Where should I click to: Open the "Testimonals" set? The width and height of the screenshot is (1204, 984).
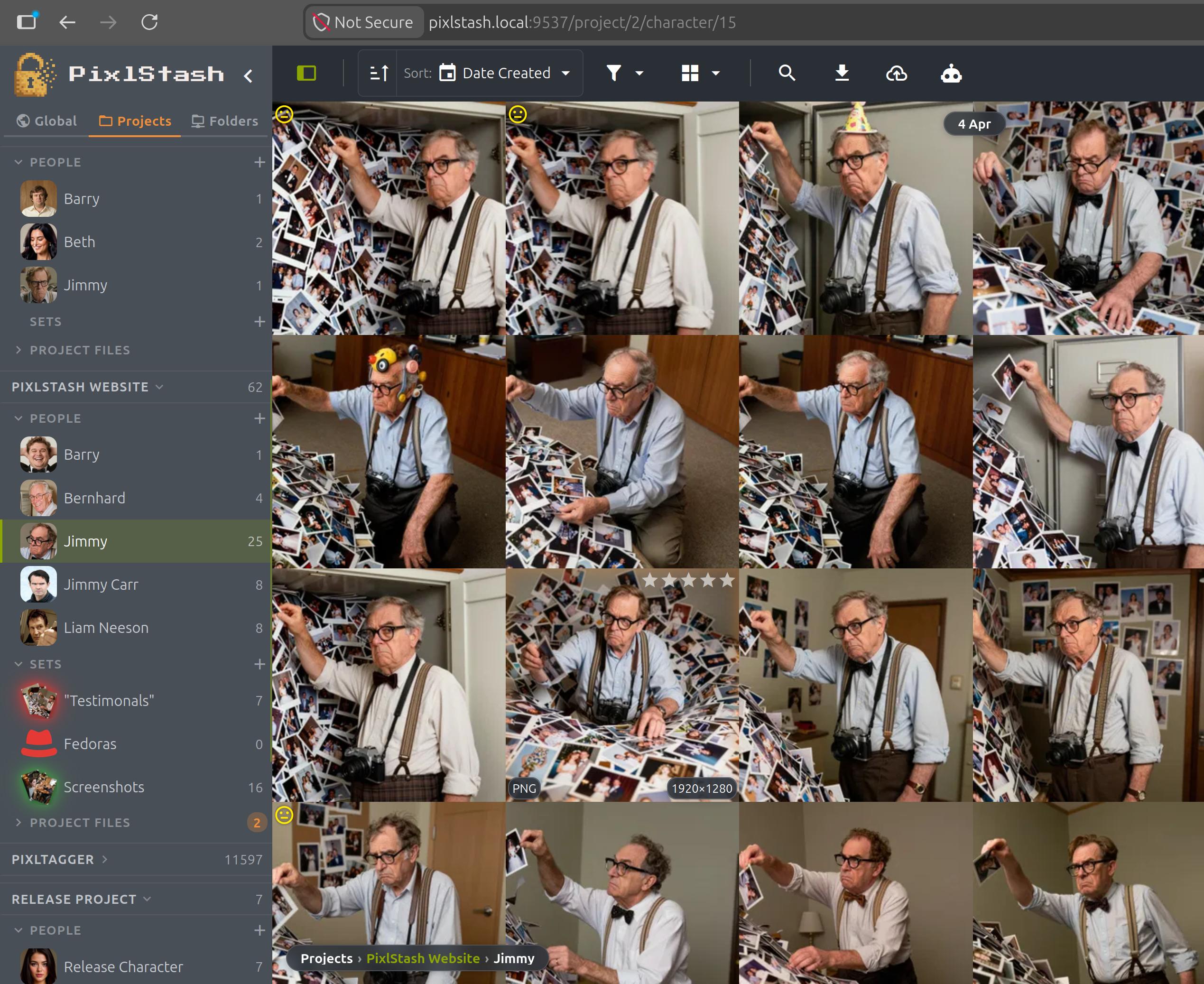coord(136,701)
